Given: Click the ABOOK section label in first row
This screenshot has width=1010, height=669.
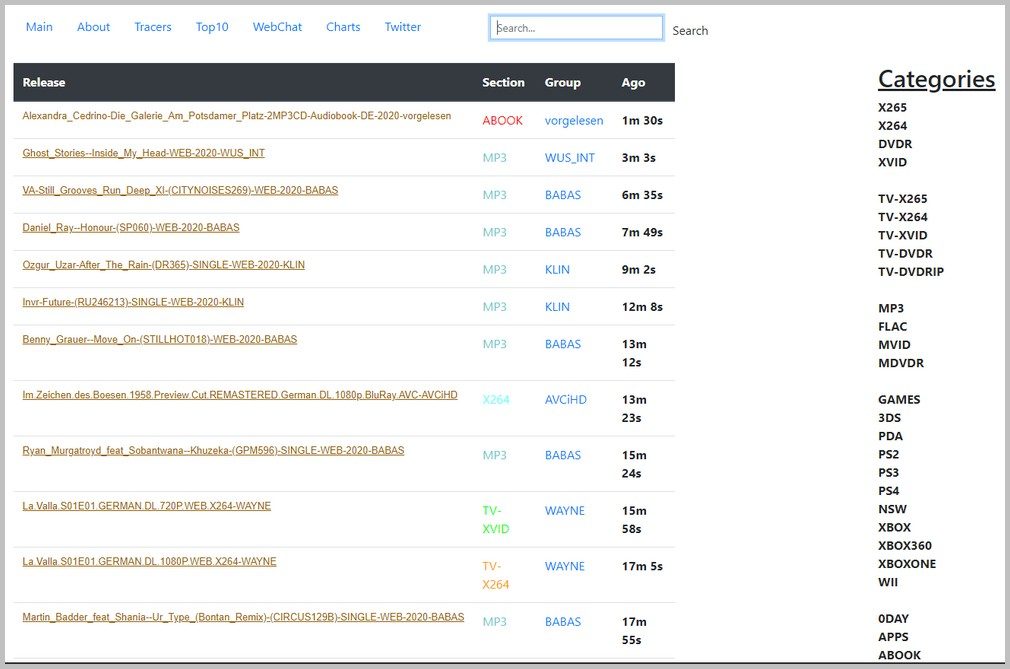Looking at the screenshot, I should coord(502,121).
